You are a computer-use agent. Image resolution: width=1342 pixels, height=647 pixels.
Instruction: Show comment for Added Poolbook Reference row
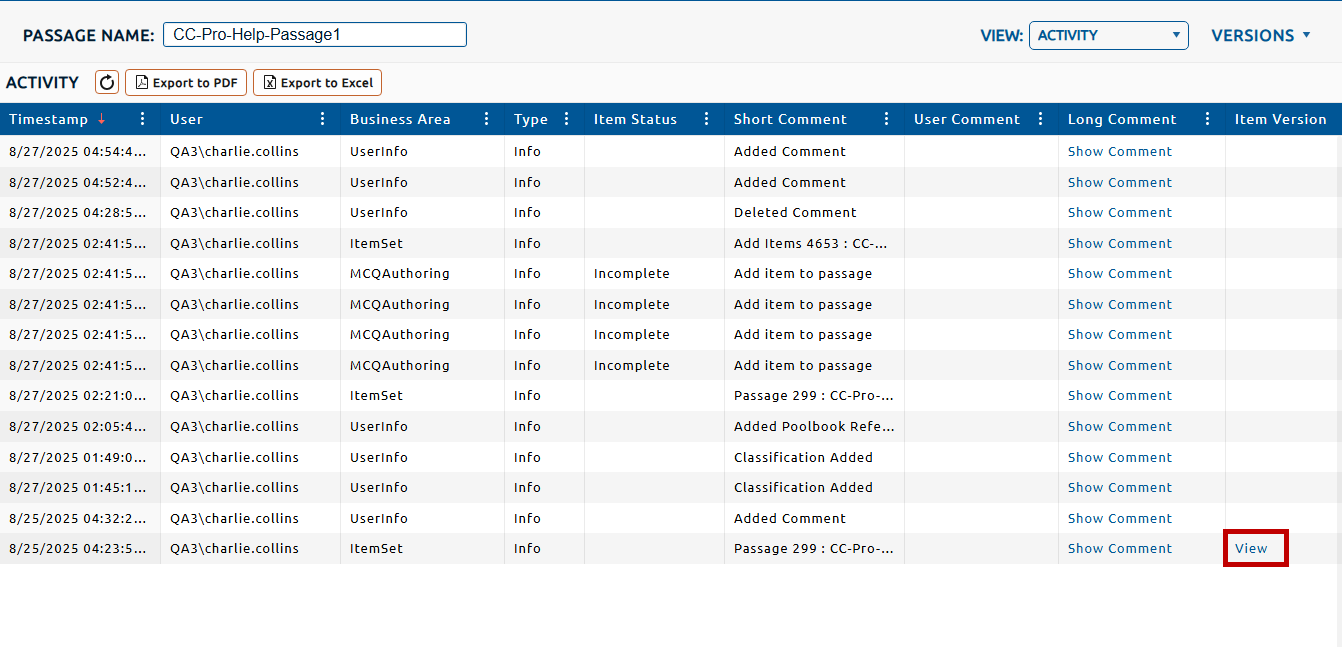[x=1119, y=426]
